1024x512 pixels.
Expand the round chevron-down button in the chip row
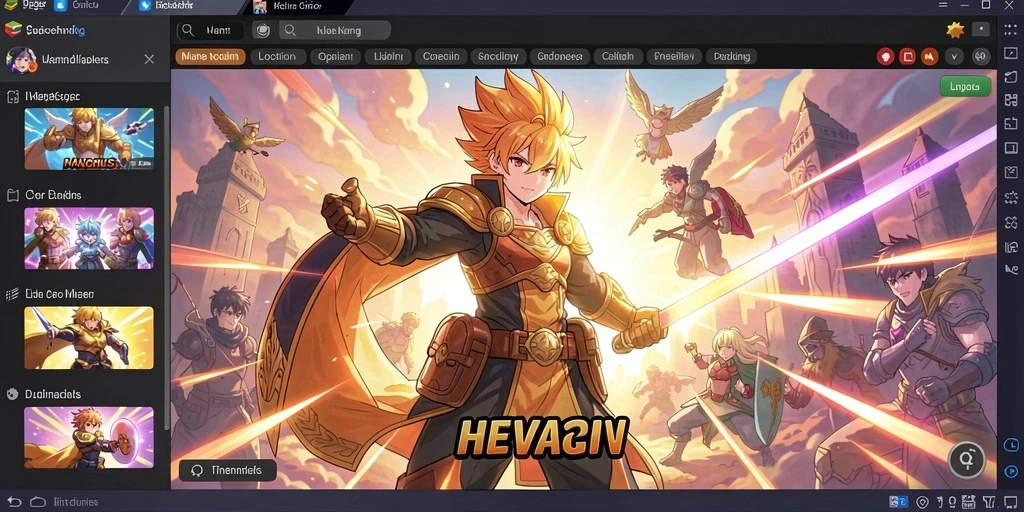point(954,57)
